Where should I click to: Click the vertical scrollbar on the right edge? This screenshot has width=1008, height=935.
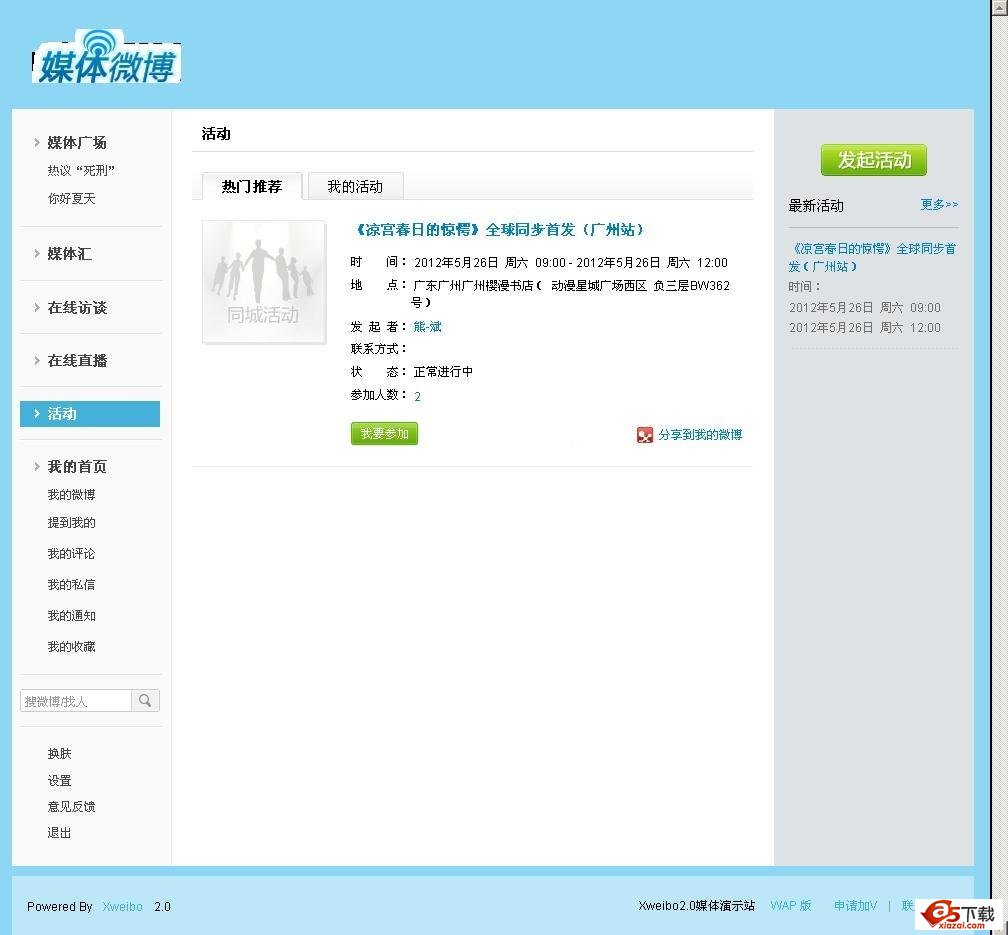[x=1000, y=468]
